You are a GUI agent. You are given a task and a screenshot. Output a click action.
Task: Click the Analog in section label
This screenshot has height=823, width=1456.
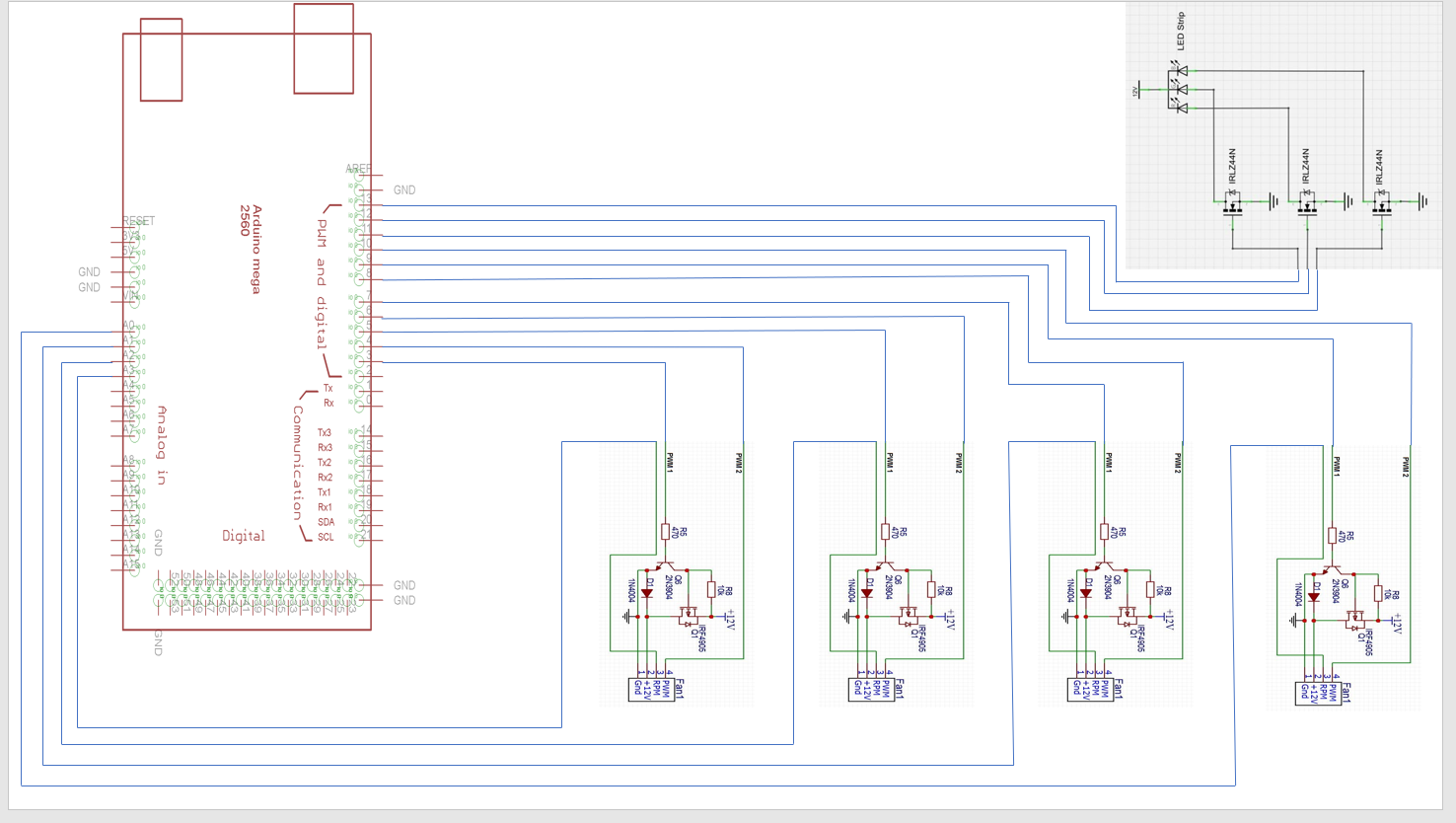pos(162,445)
